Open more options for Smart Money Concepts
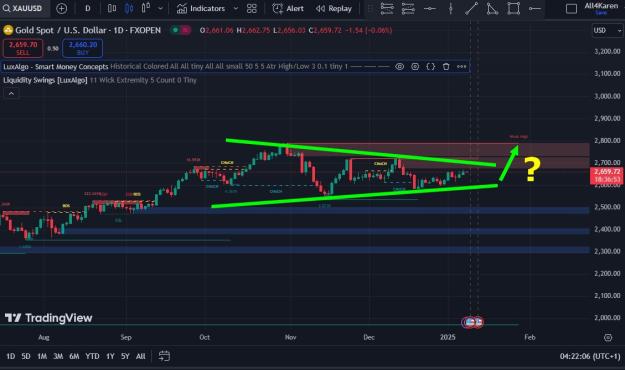 click(462, 67)
